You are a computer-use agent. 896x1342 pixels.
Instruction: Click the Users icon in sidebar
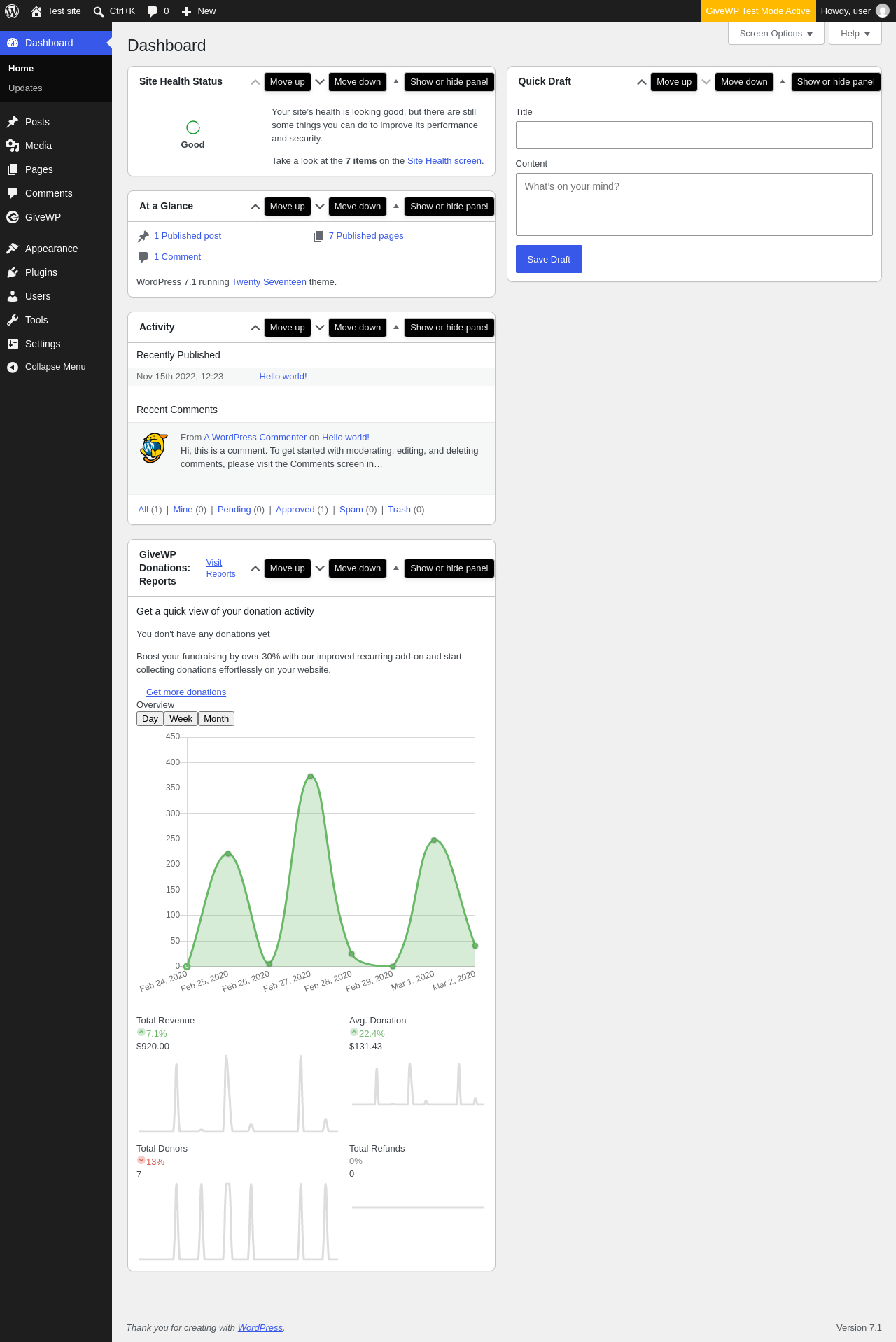pyautogui.click(x=13, y=296)
